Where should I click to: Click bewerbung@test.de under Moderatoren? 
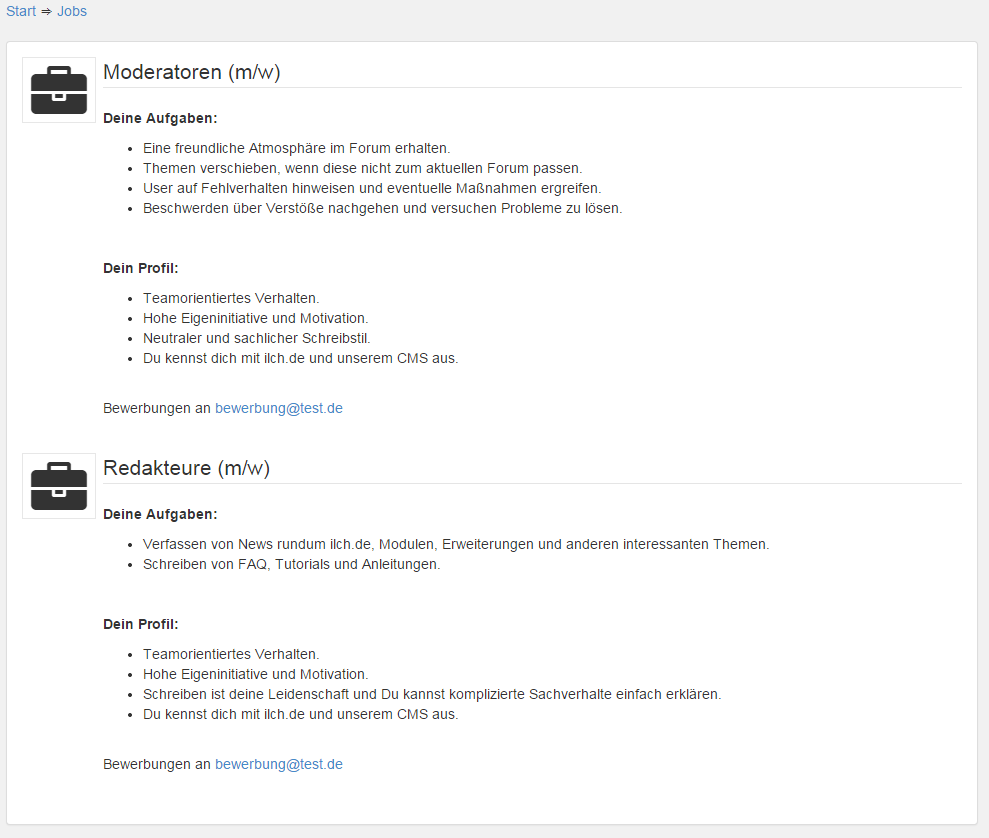tap(279, 409)
